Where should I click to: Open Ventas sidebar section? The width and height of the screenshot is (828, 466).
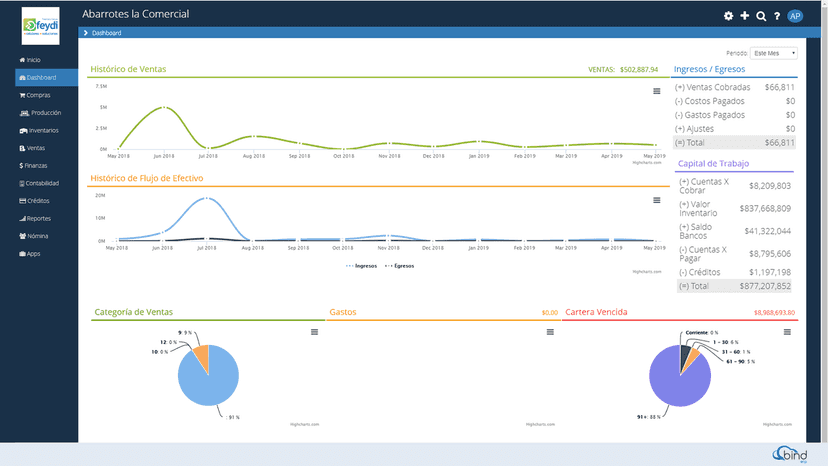(32, 148)
